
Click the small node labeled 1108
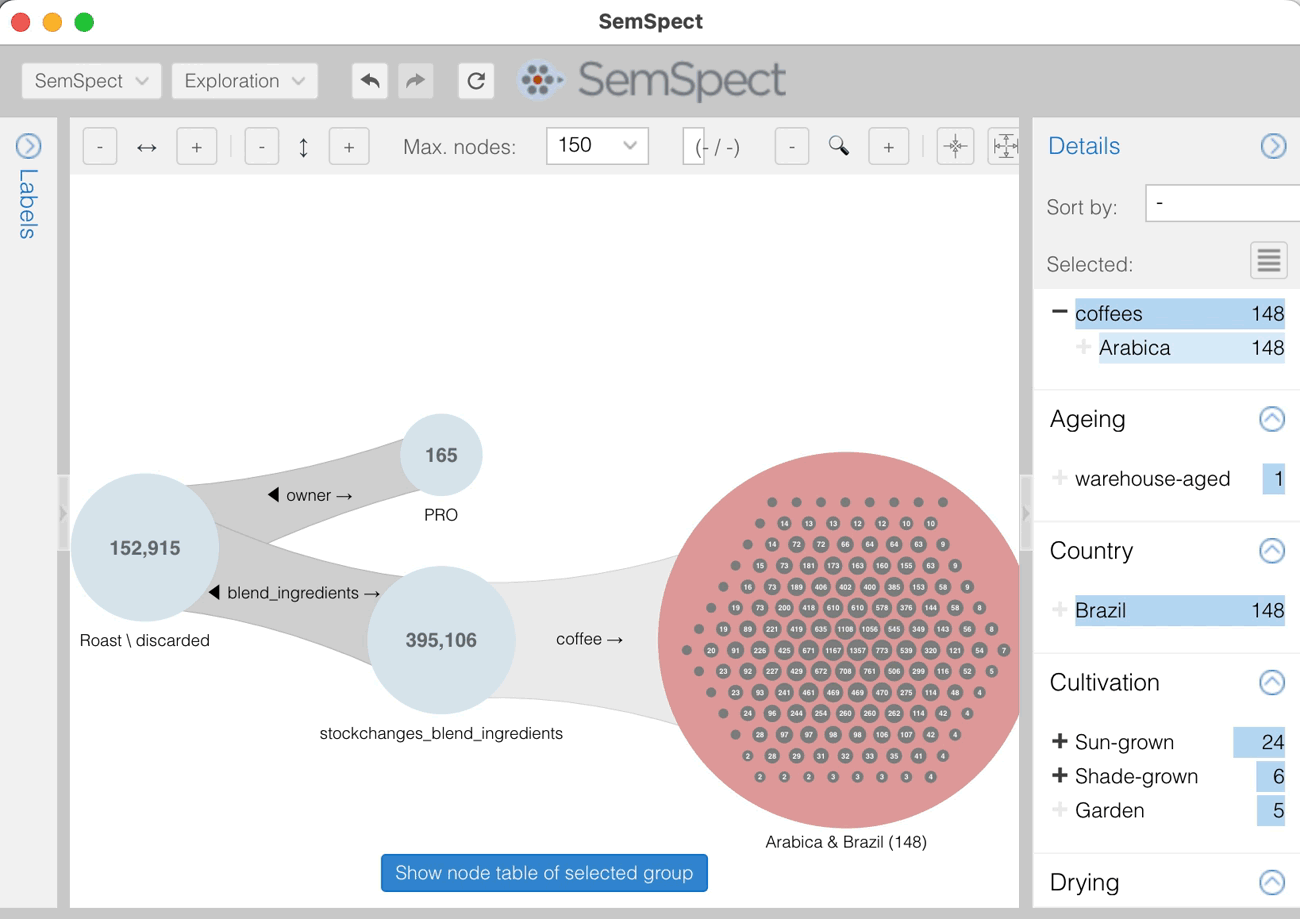coord(845,629)
